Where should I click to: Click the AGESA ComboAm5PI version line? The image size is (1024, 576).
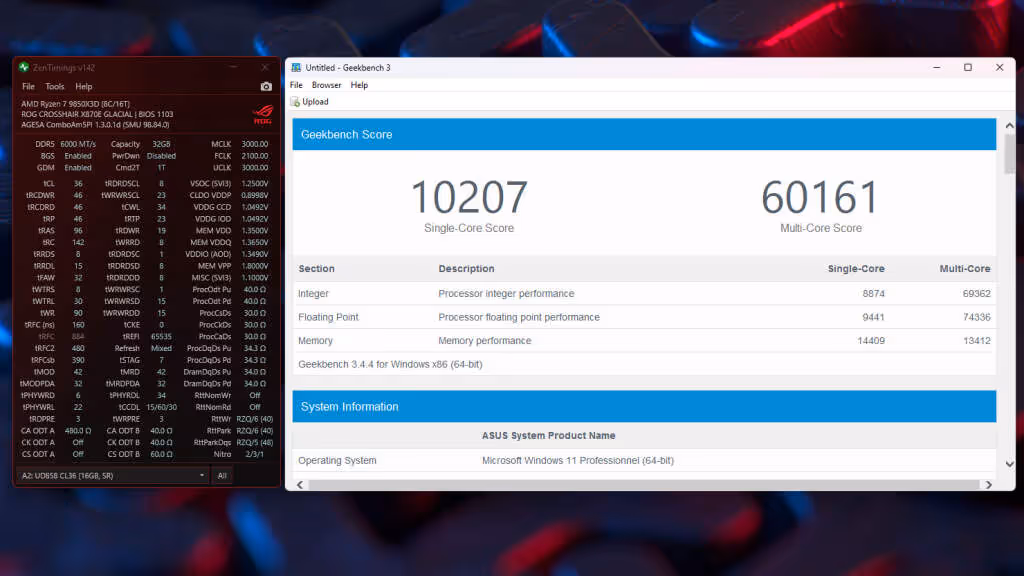point(95,125)
